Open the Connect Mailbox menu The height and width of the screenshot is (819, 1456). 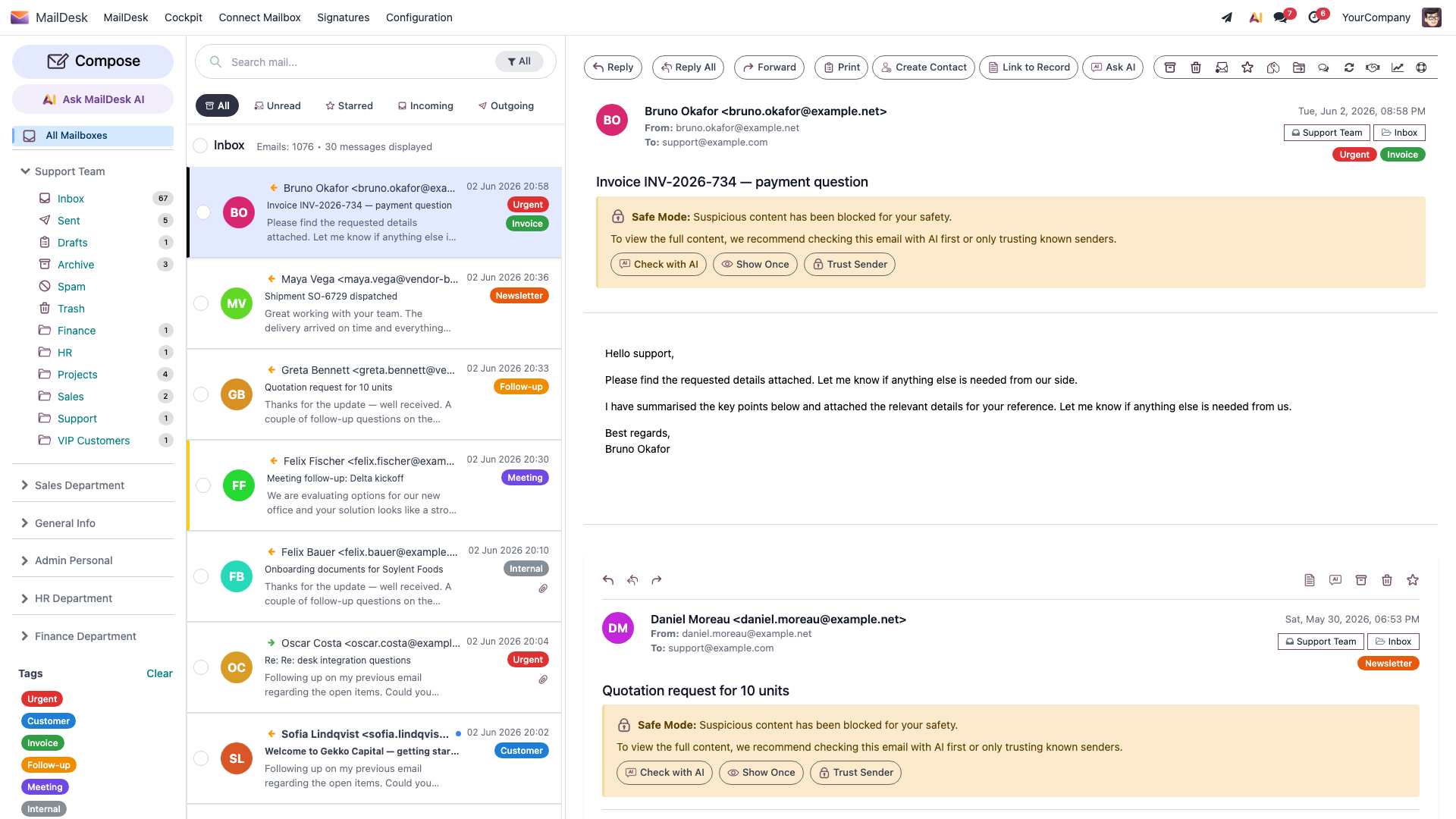pyautogui.click(x=260, y=17)
